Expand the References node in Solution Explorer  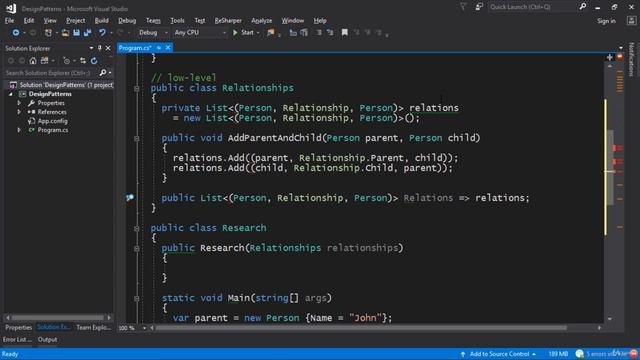click(x=19, y=112)
